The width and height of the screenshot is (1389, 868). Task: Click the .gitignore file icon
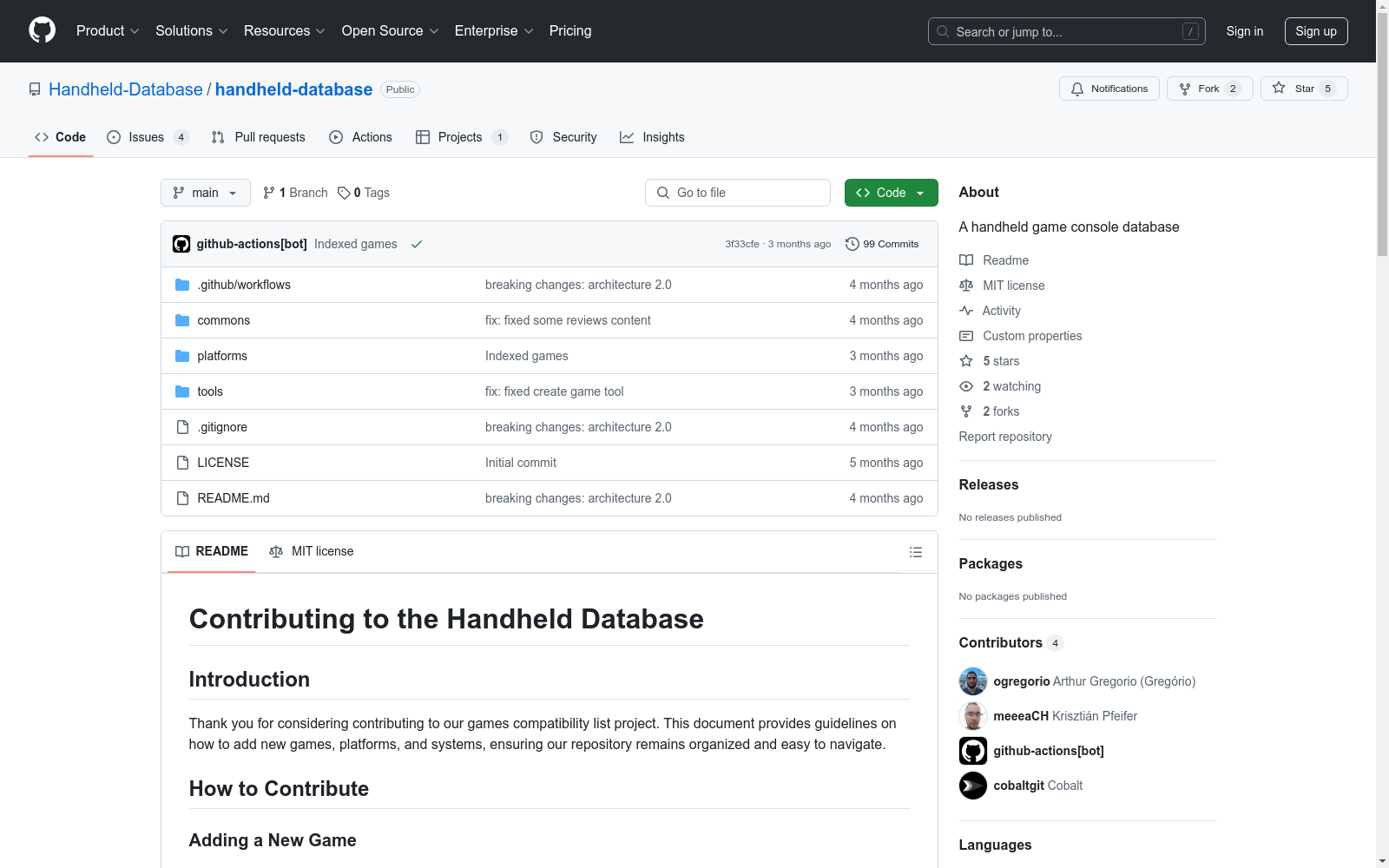[x=182, y=427]
